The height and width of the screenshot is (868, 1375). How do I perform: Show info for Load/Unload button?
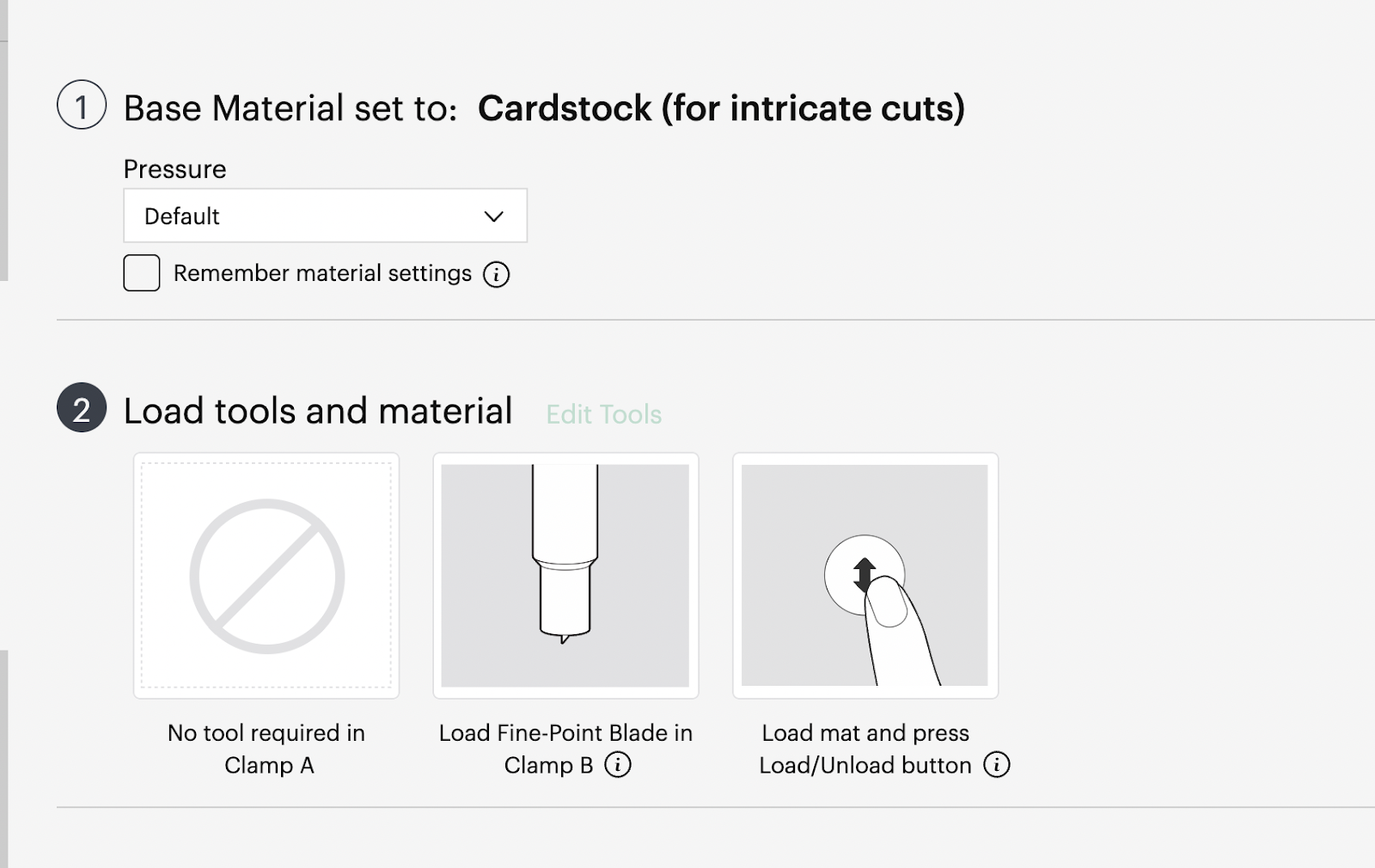[997, 765]
